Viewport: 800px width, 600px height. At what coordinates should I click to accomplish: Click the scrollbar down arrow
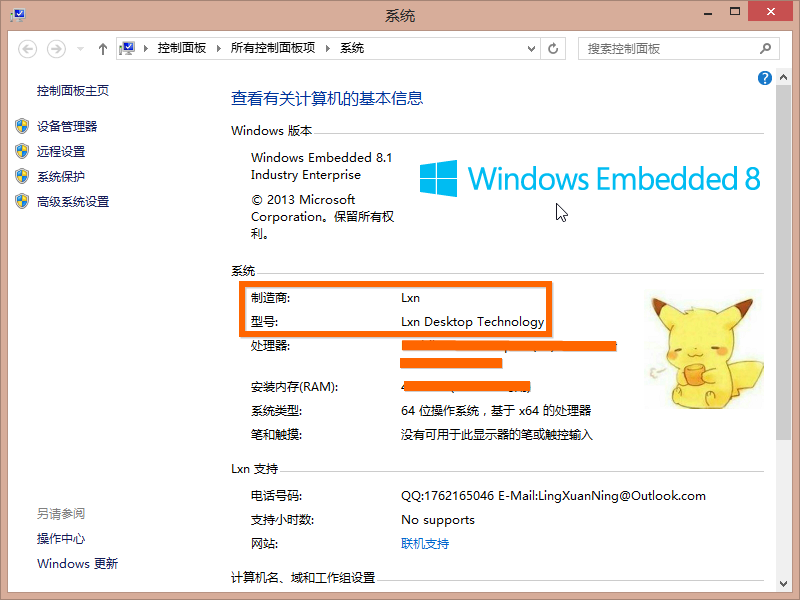[783, 584]
